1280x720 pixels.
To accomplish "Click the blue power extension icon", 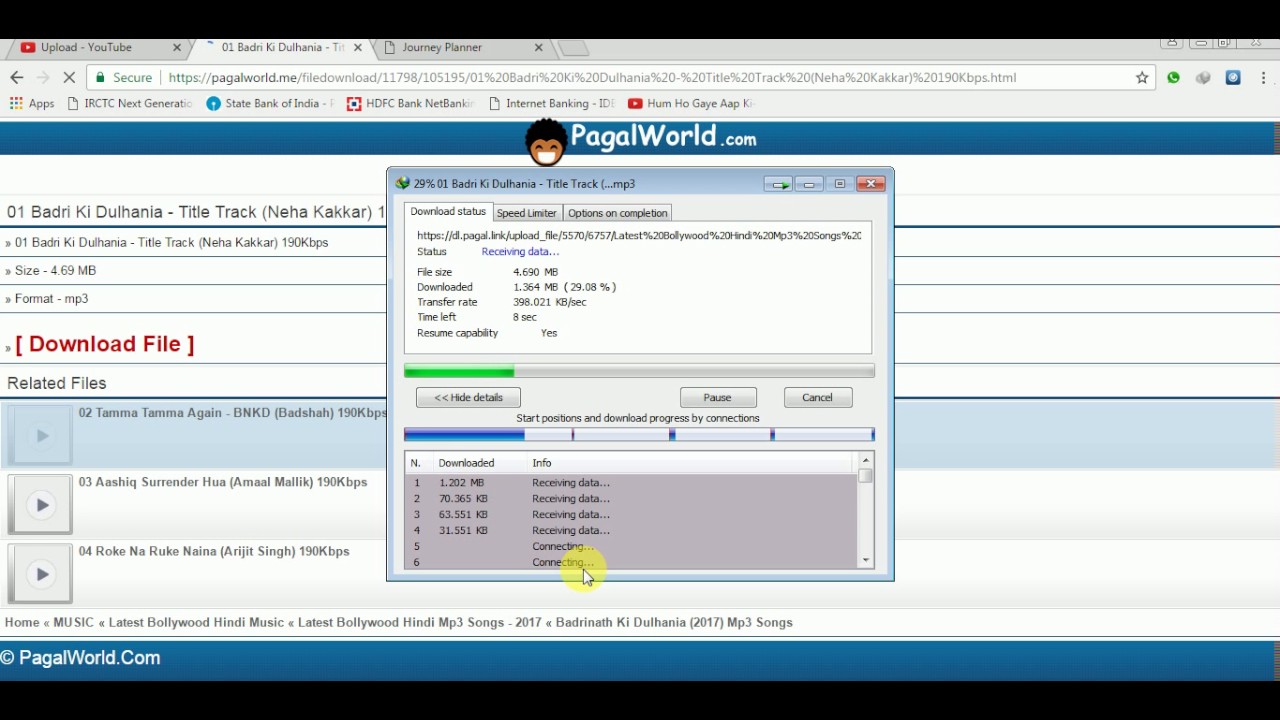I will (x=1233, y=77).
